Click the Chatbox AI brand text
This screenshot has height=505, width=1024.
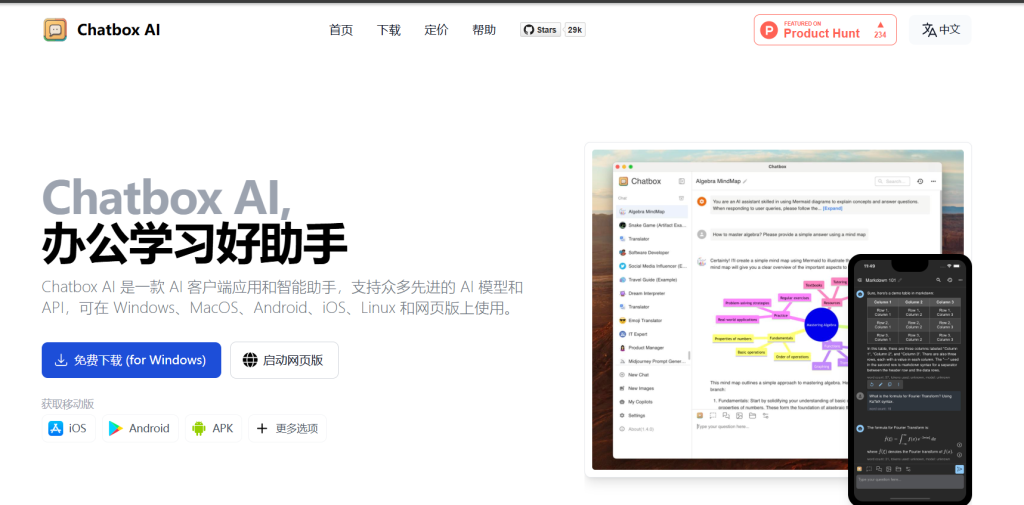click(x=118, y=30)
